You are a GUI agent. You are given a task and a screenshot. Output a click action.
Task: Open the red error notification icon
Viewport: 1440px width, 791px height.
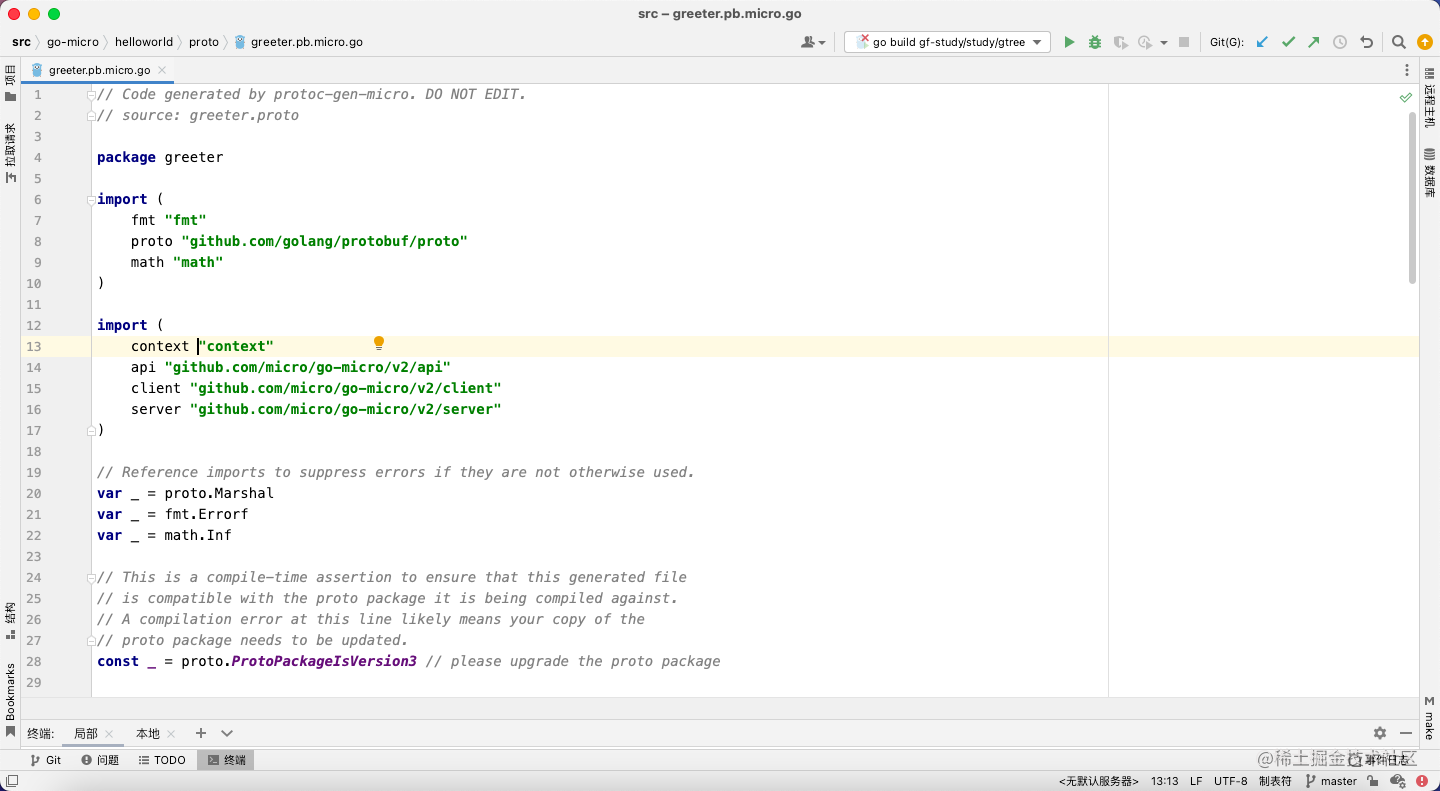1420,781
